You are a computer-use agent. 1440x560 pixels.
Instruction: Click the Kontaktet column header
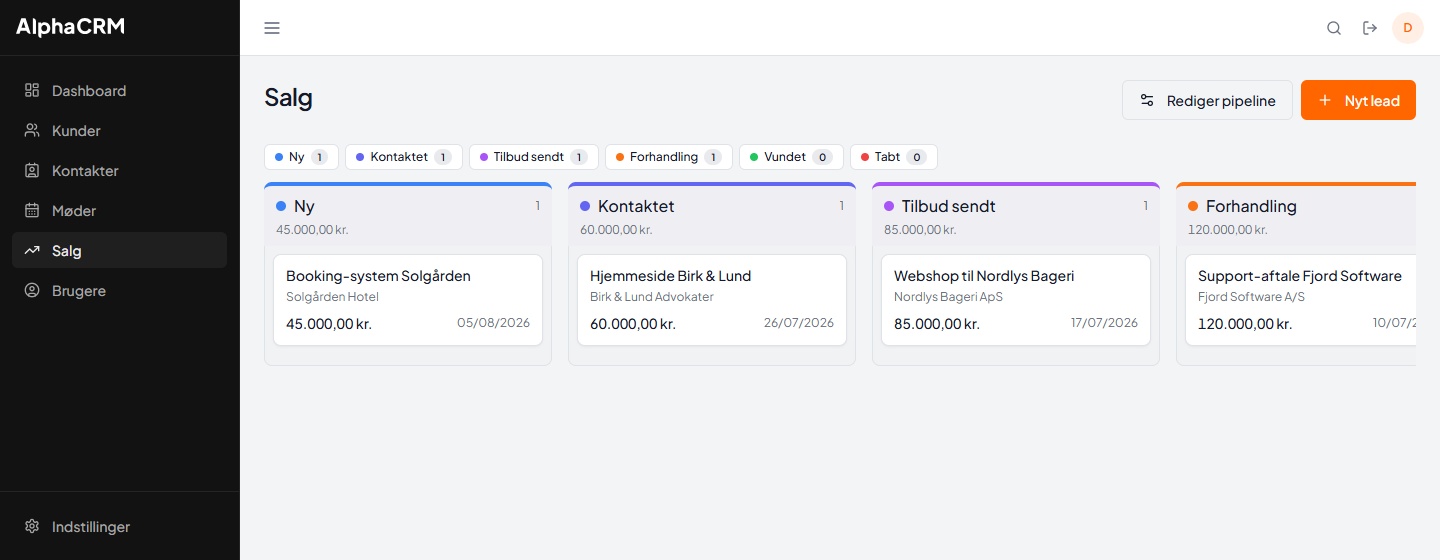coord(712,215)
